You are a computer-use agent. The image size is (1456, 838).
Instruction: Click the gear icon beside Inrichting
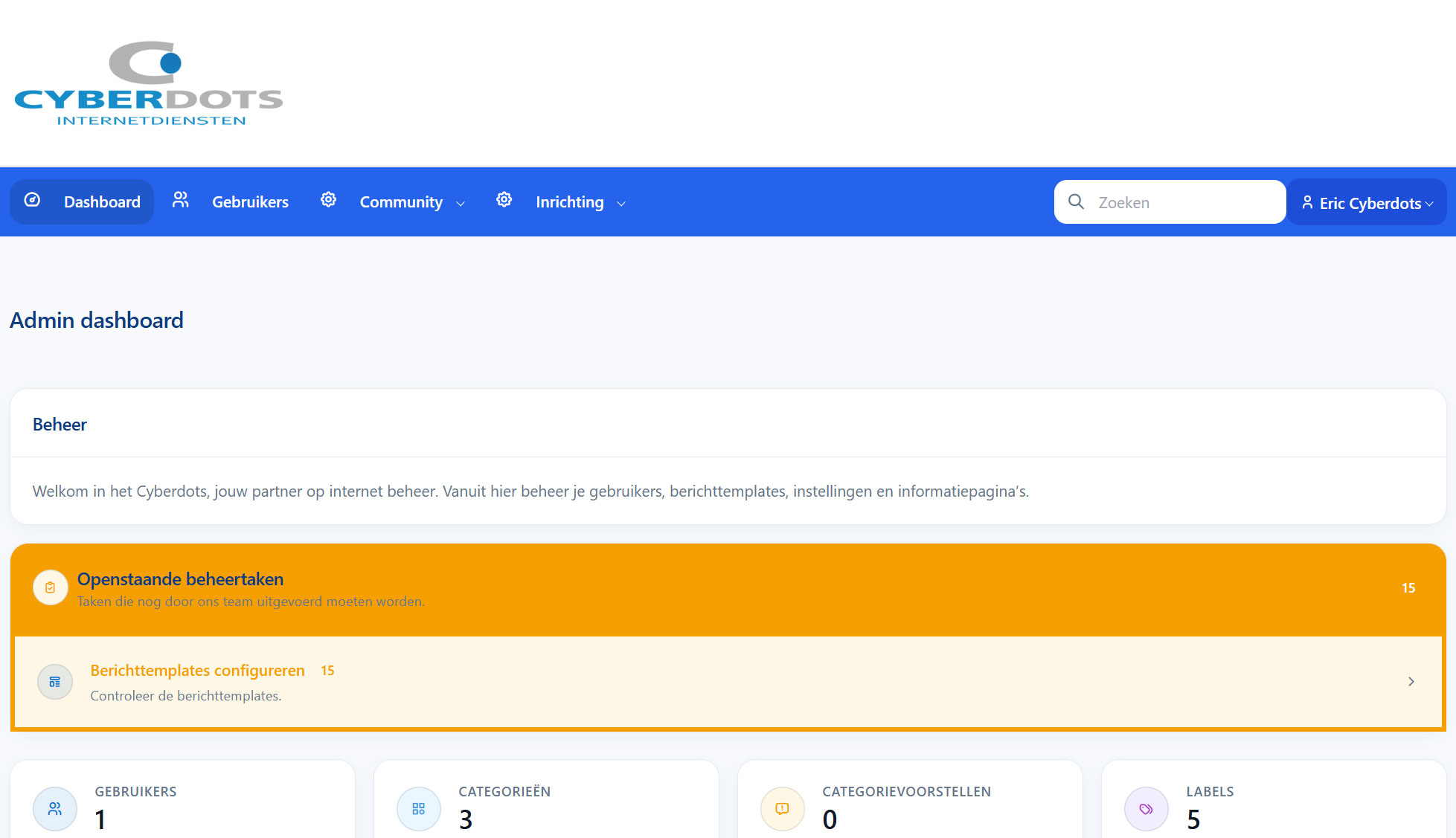(504, 199)
